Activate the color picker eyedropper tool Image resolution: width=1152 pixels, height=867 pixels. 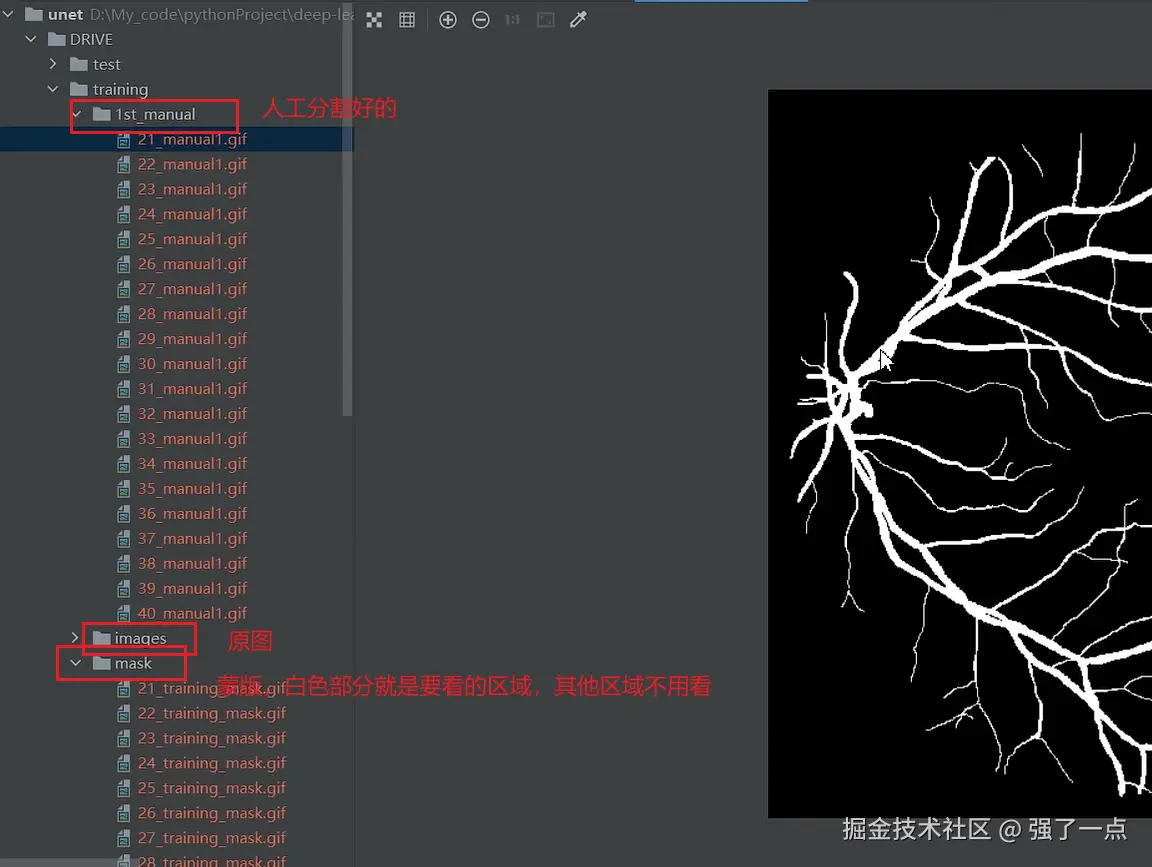click(578, 20)
